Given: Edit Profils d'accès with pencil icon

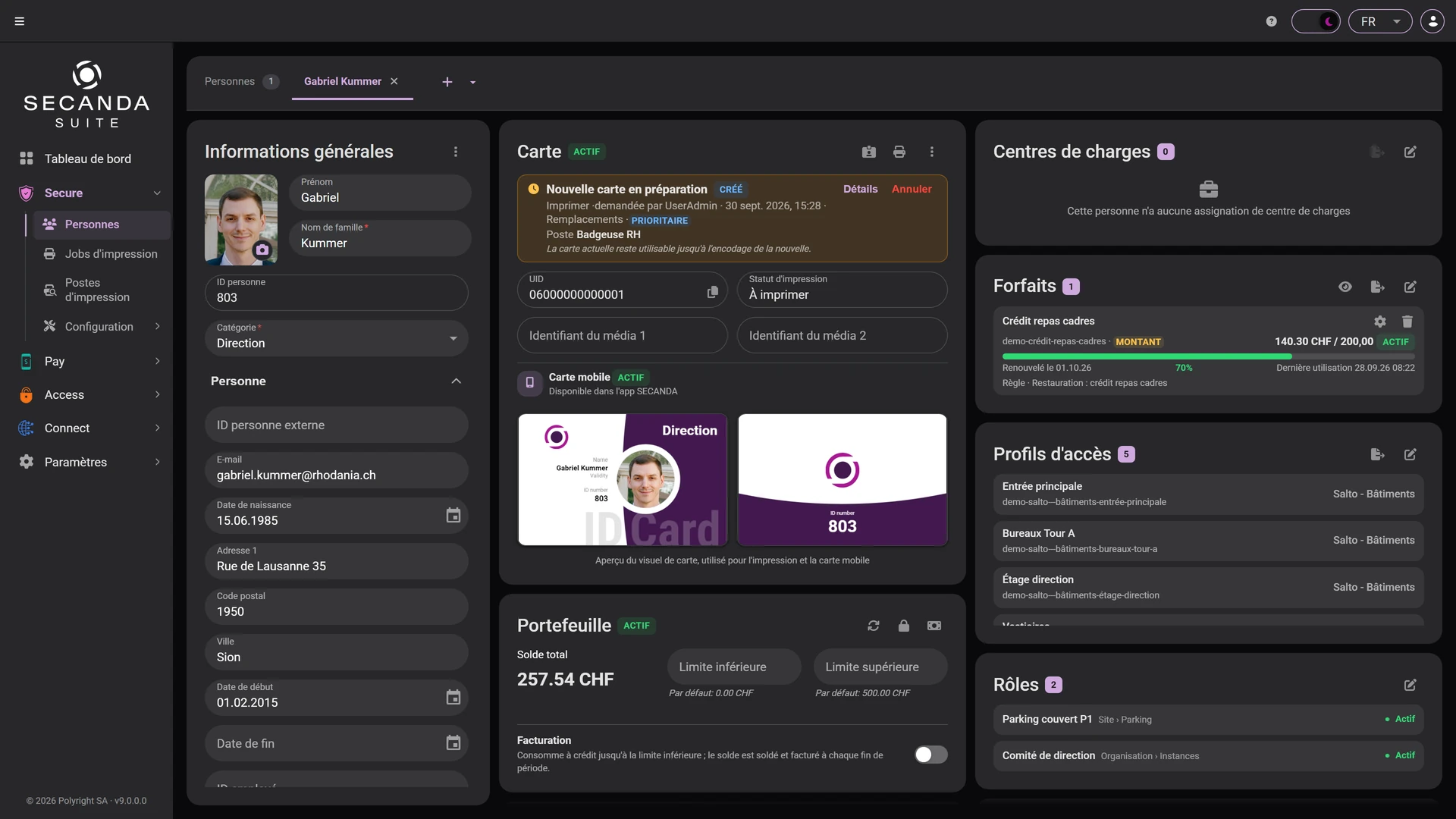Looking at the screenshot, I should (x=1410, y=454).
